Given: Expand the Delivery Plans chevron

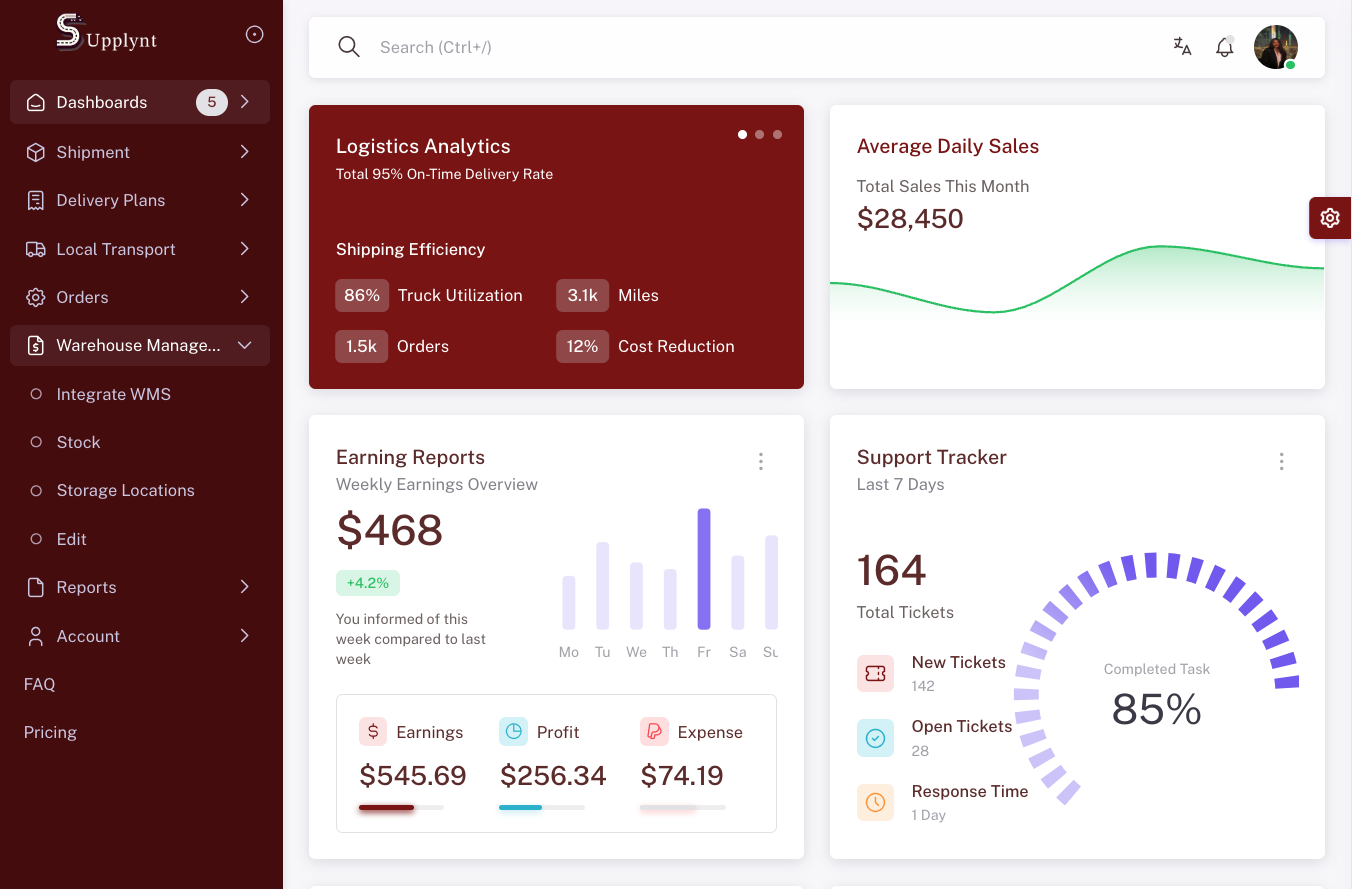Looking at the screenshot, I should (245, 200).
